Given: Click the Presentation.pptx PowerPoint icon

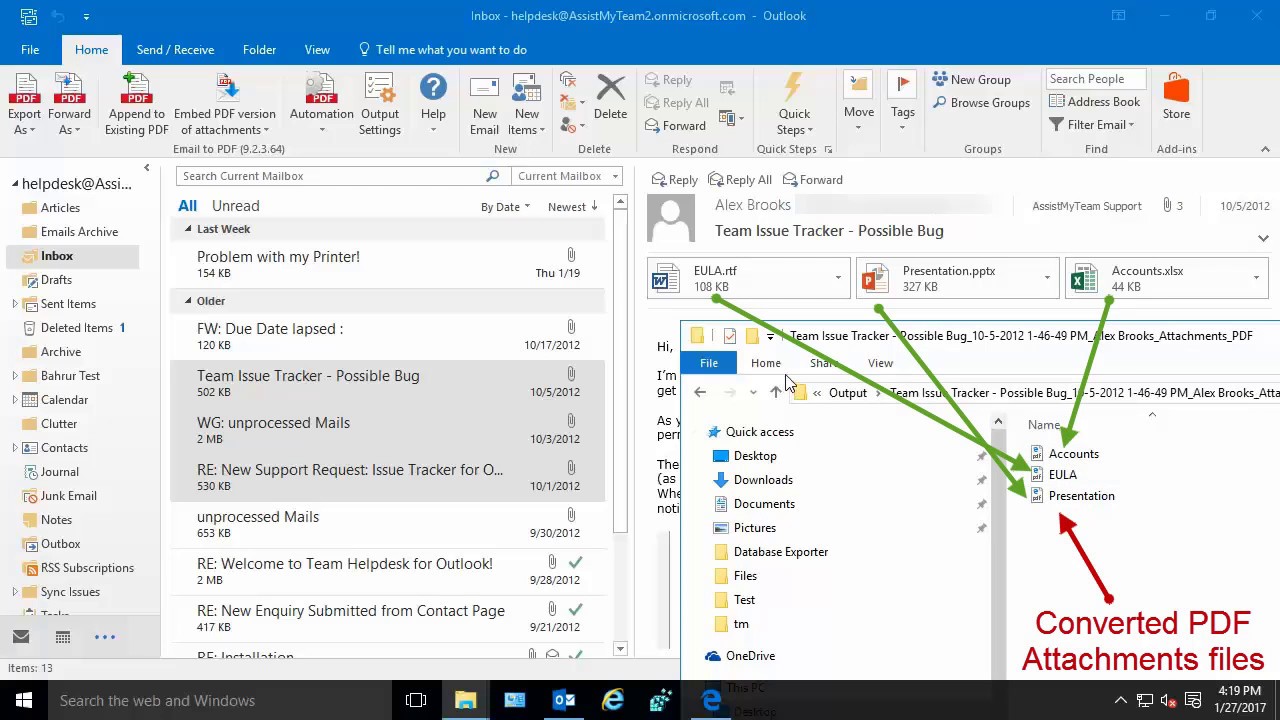Looking at the screenshot, I should pyautogui.click(x=874, y=278).
